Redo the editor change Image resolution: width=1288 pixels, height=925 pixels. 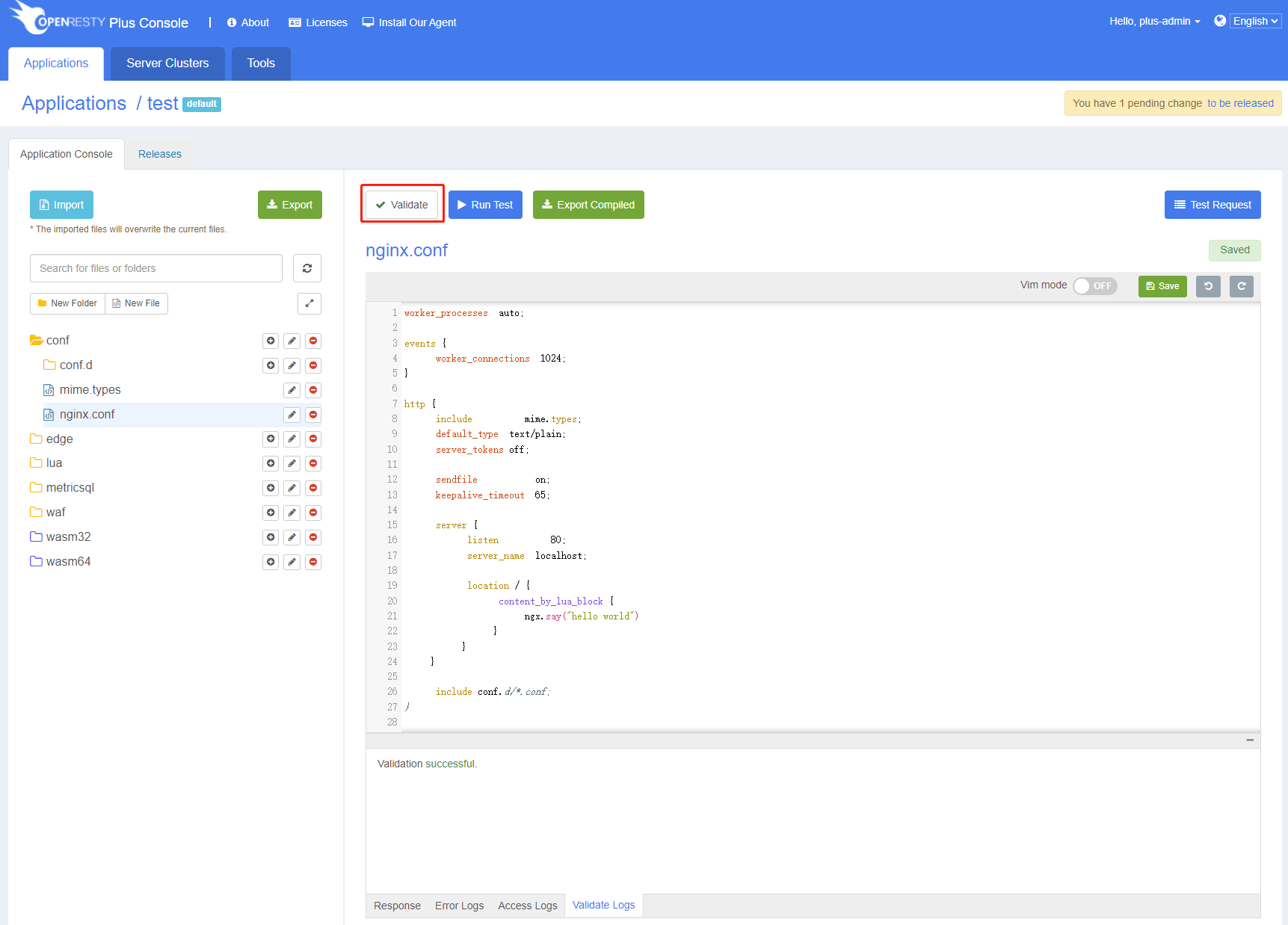click(x=1242, y=286)
